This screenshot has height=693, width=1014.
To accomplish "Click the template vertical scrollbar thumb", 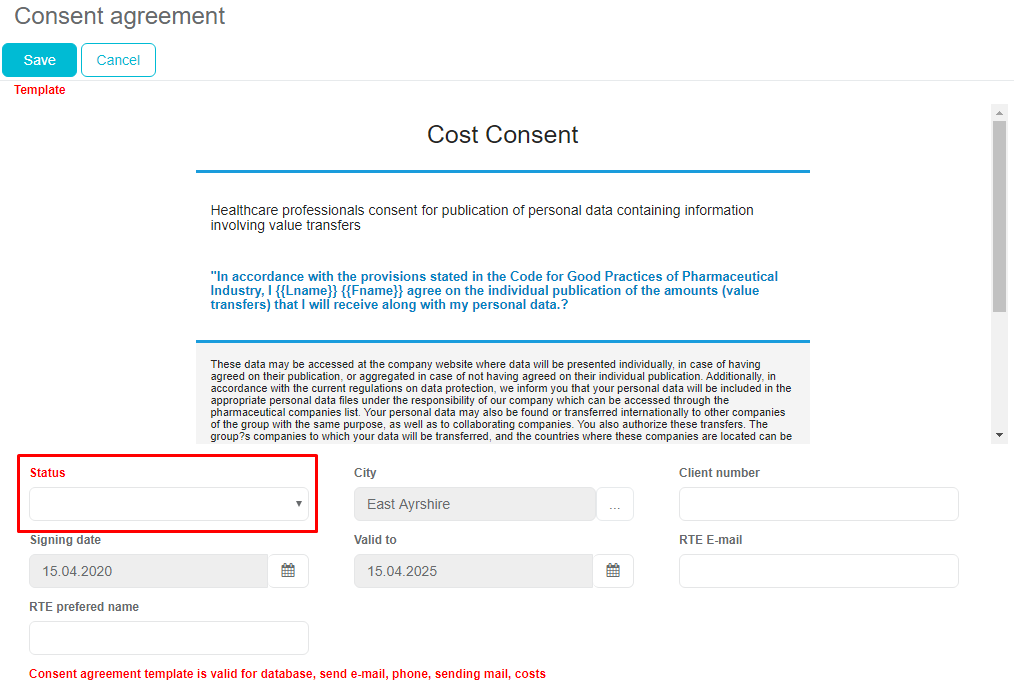I will coord(999,215).
